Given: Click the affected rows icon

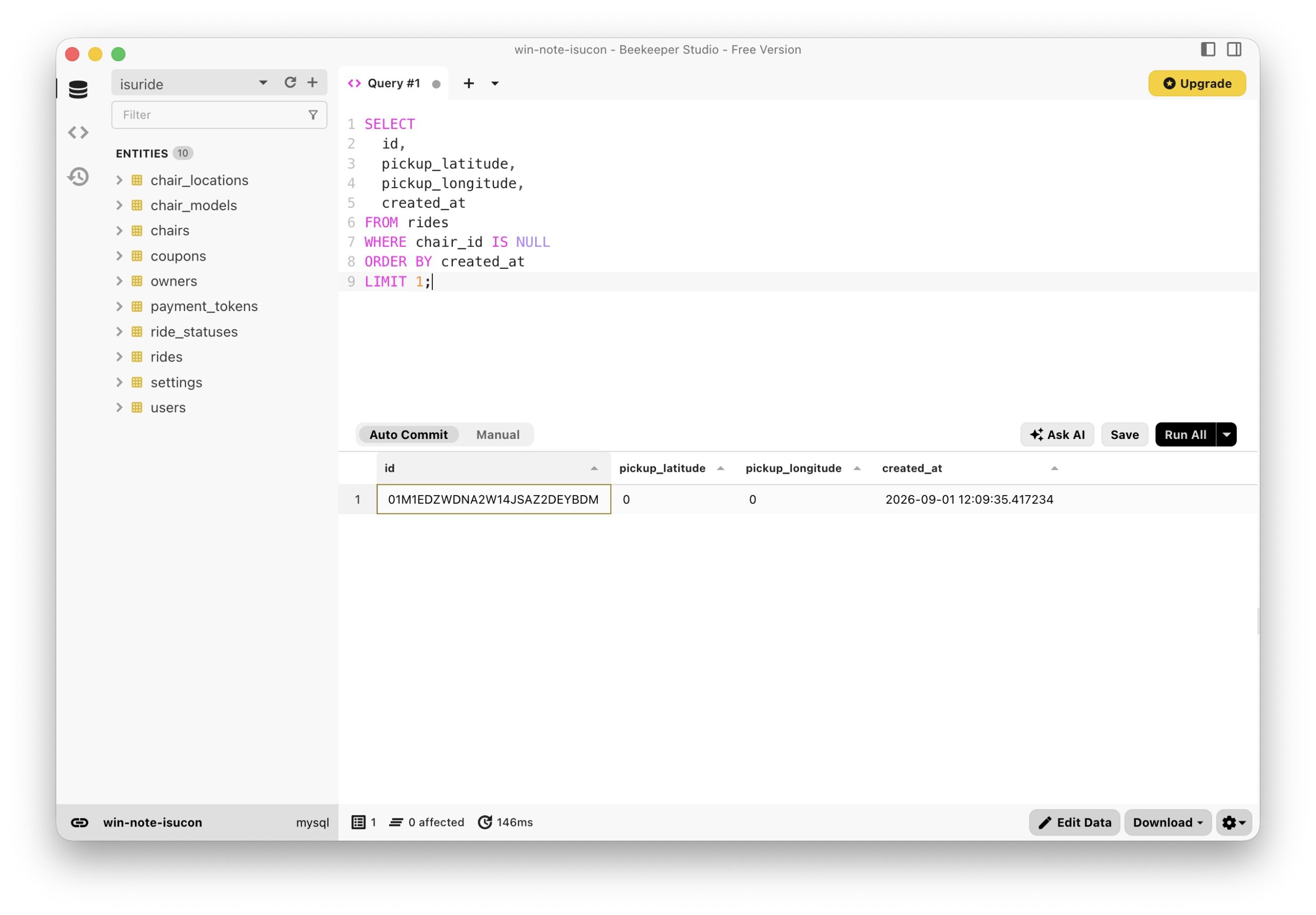Looking at the screenshot, I should (x=396, y=822).
